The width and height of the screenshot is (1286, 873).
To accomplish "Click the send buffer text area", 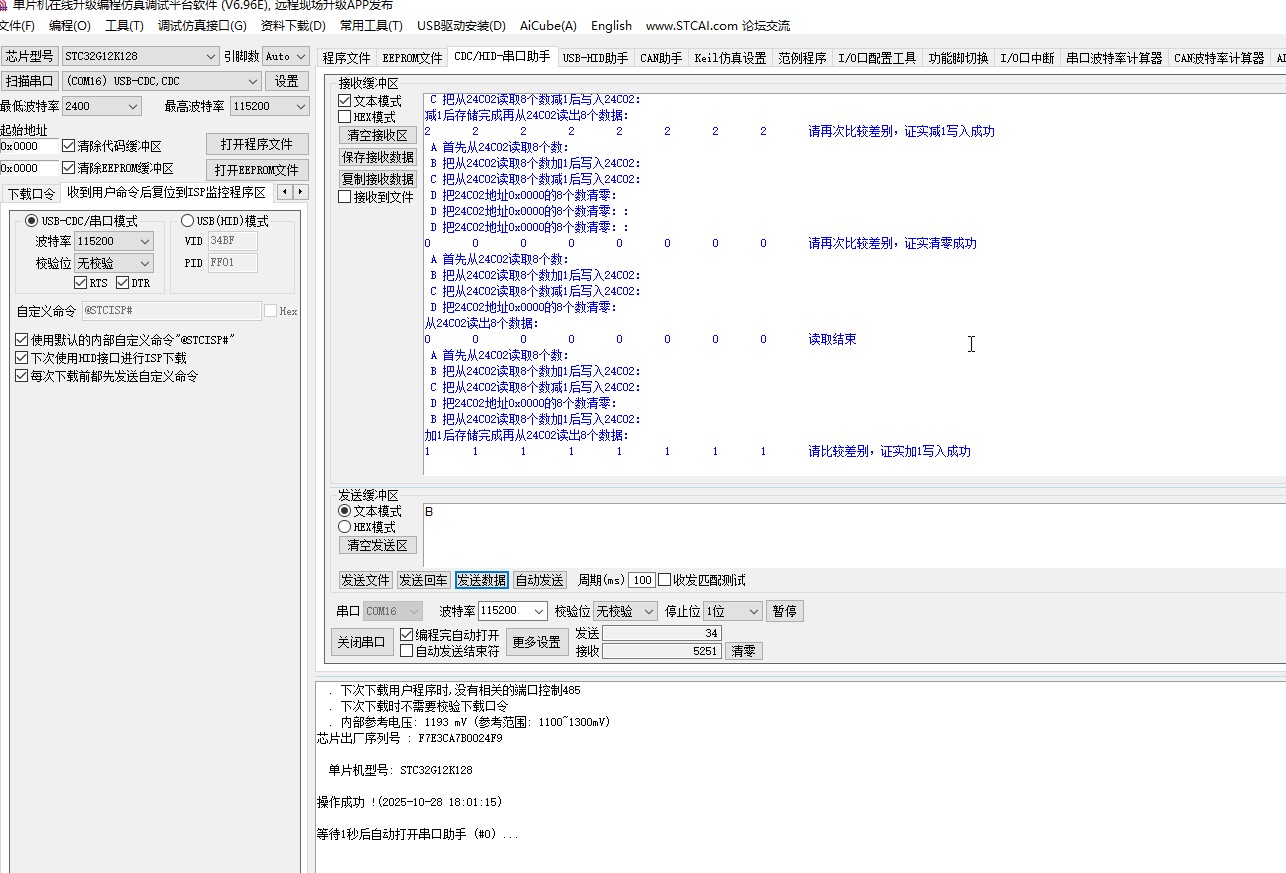I will tap(850, 534).
